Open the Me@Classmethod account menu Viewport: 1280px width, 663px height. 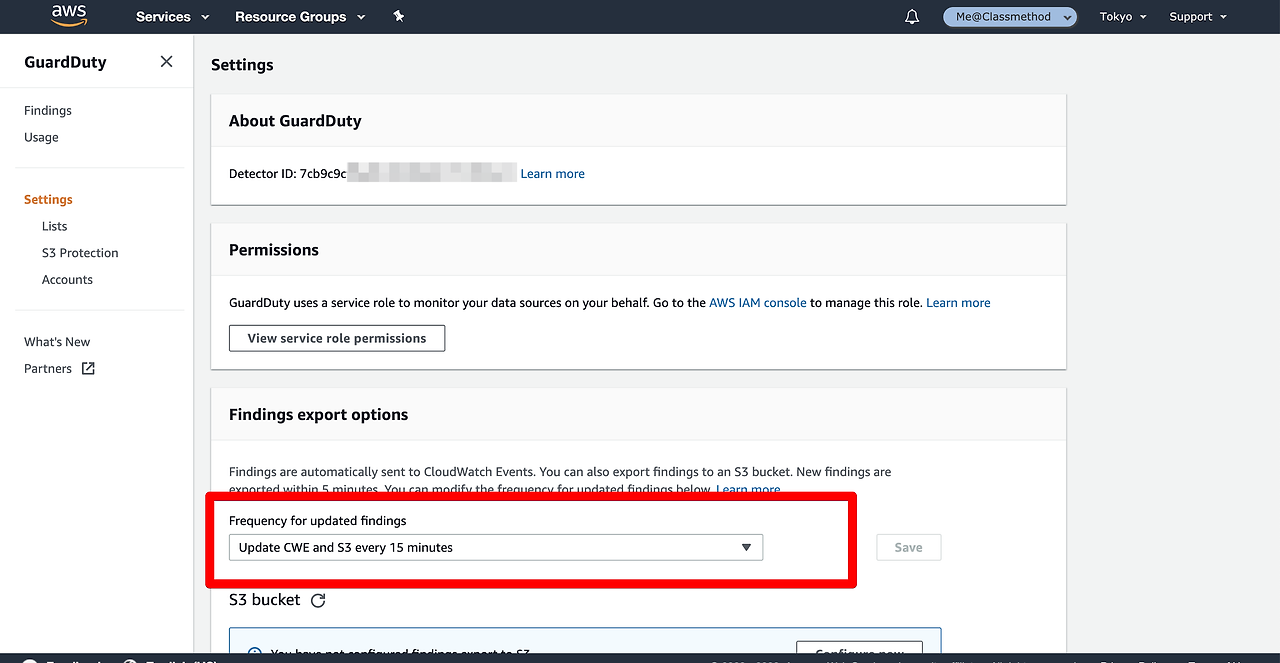(x=1010, y=17)
